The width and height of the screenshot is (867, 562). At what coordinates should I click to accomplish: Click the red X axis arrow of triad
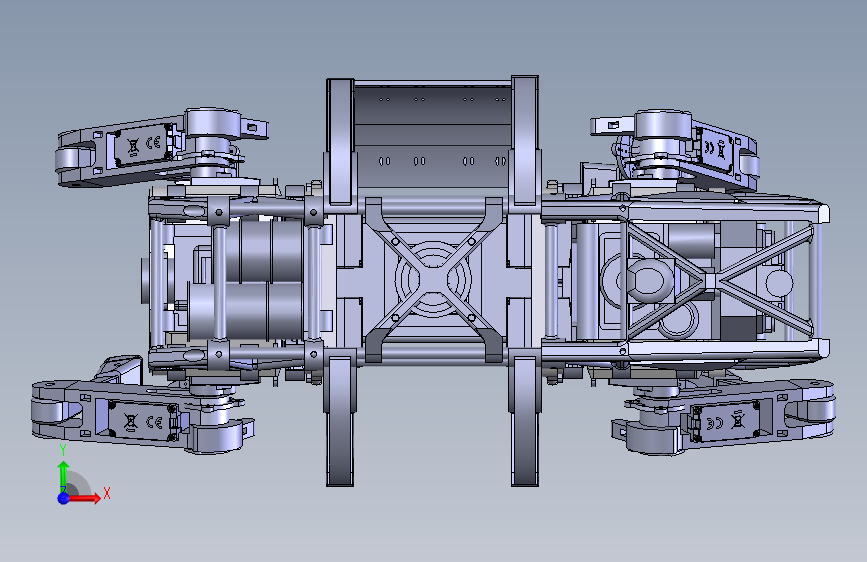[x=84, y=498]
